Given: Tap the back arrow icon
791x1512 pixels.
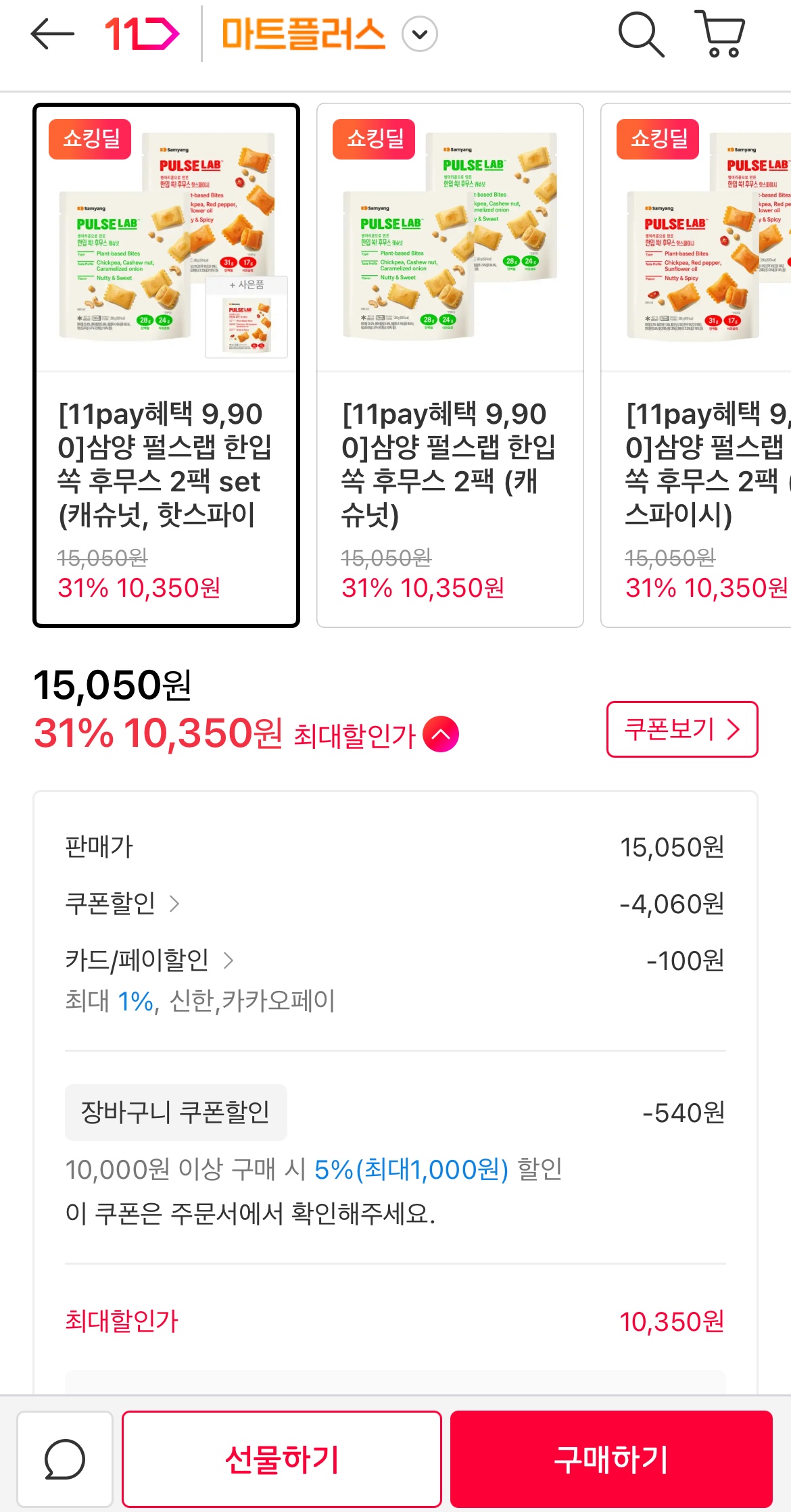Looking at the screenshot, I should (x=52, y=34).
